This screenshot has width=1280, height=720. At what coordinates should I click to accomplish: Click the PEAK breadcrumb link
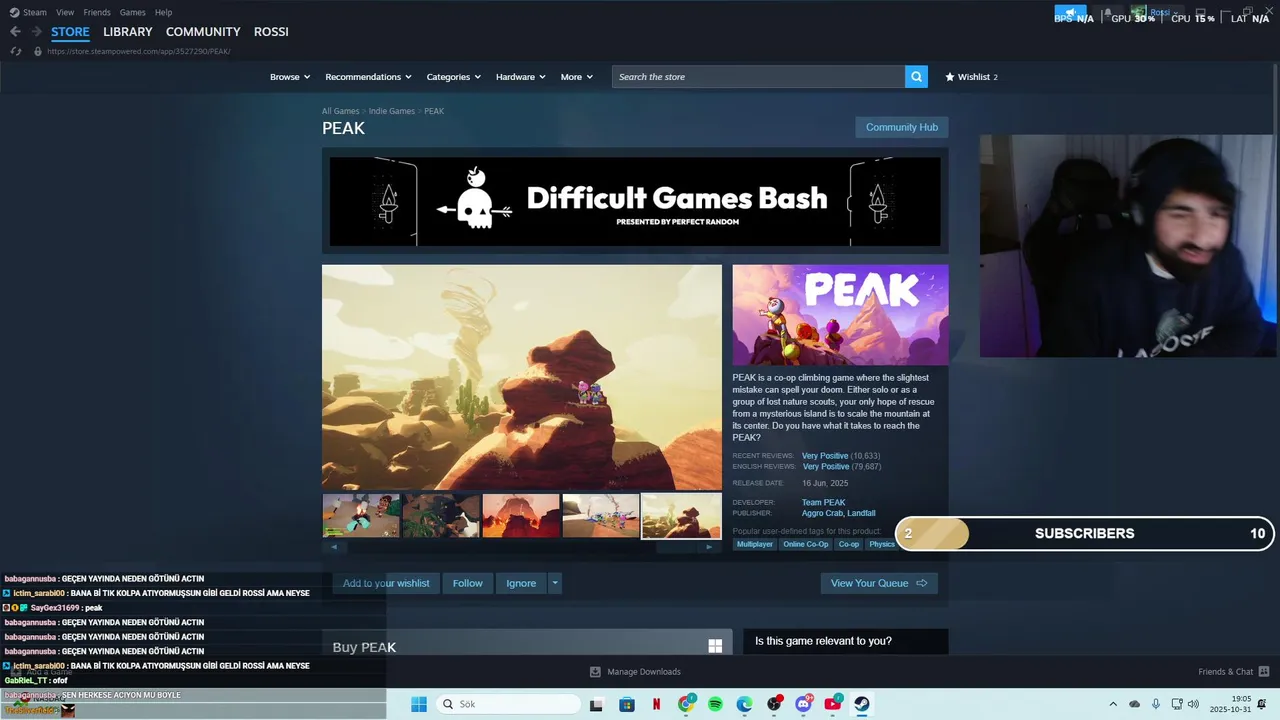(x=434, y=111)
